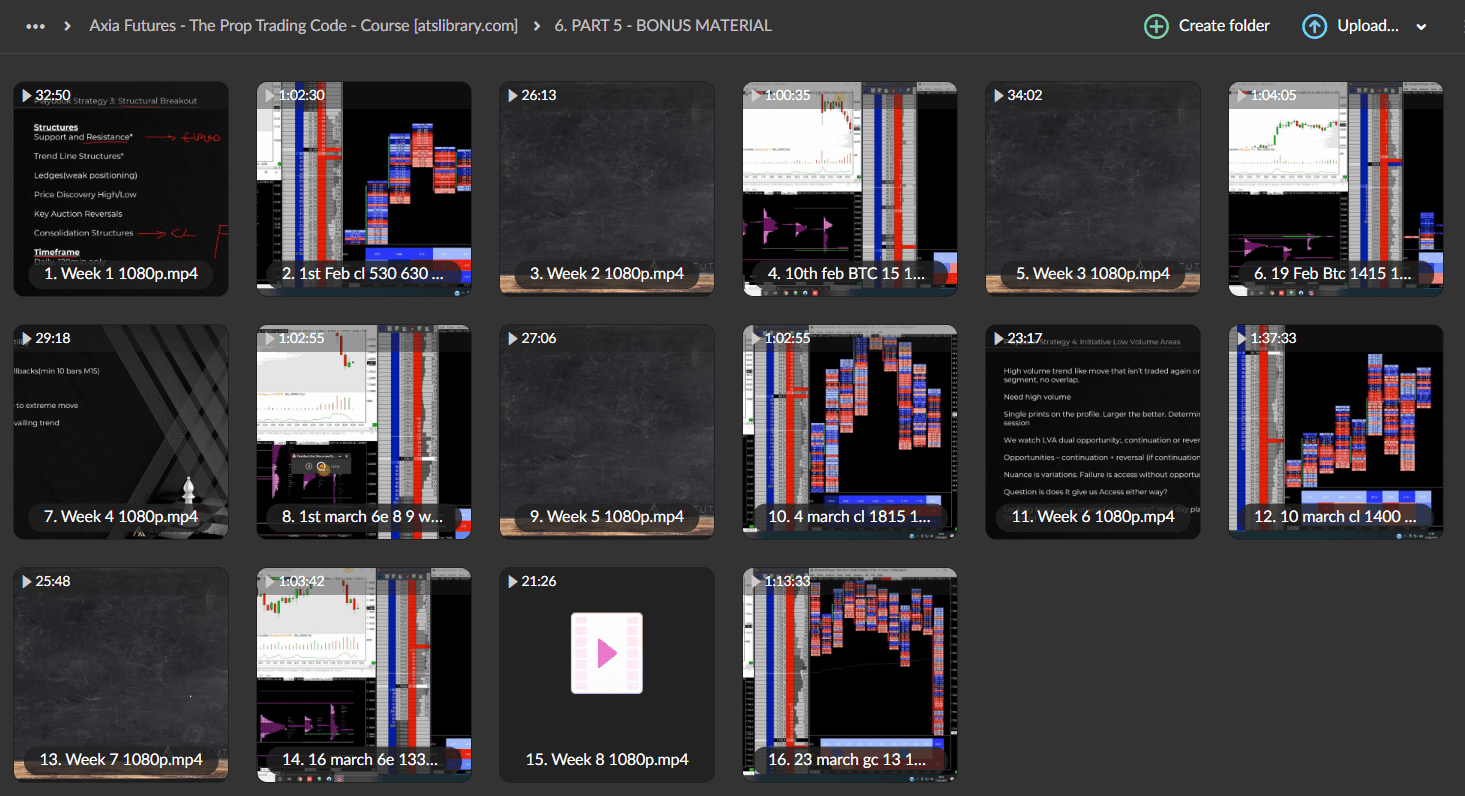1465x796 pixels.
Task: Open the 19 Feb Btc 1415 video
Action: (x=1336, y=188)
